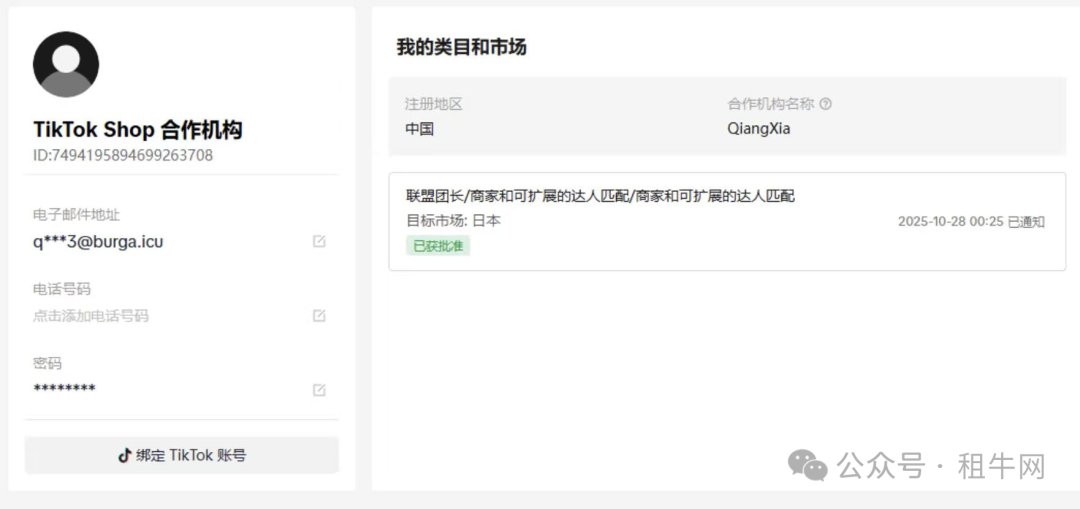Select the ID:7494195894699263708 text
This screenshot has height=509, width=1080.
pyautogui.click(x=123, y=156)
